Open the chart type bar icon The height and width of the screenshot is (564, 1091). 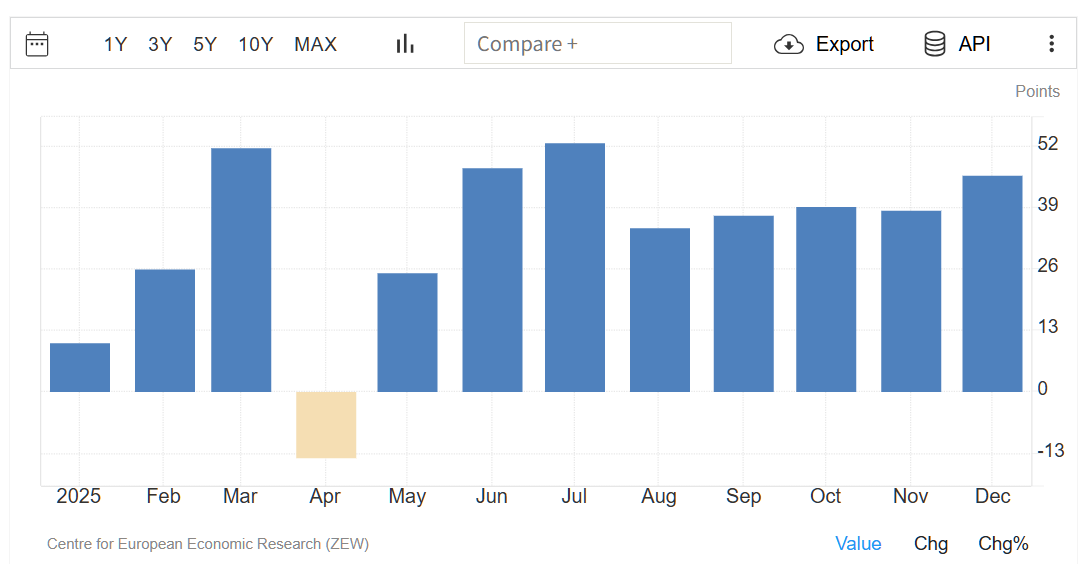tap(405, 44)
